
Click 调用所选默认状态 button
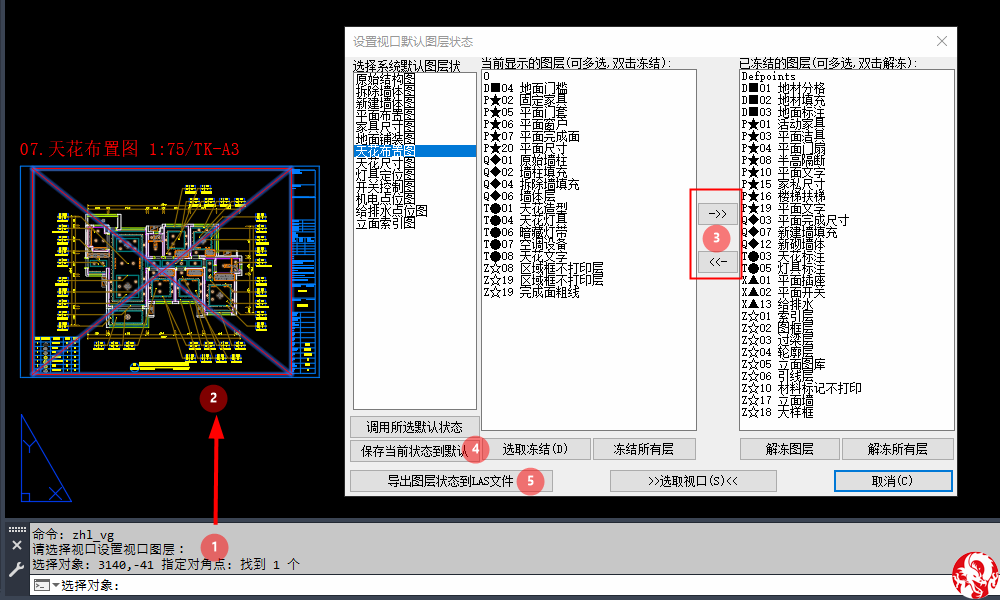pos(415,427)
